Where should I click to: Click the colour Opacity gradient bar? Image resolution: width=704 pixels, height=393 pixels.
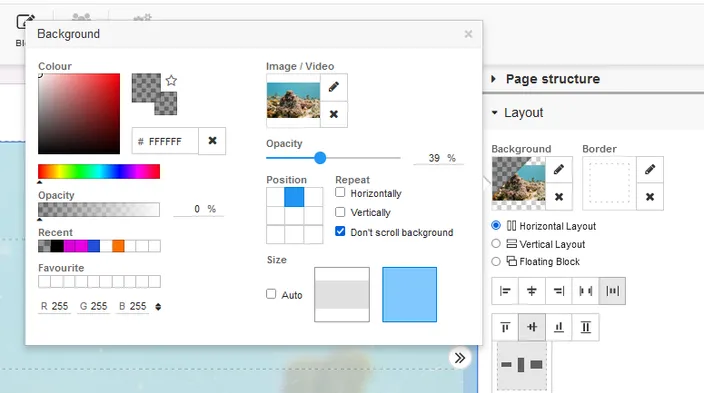point(99,210)
